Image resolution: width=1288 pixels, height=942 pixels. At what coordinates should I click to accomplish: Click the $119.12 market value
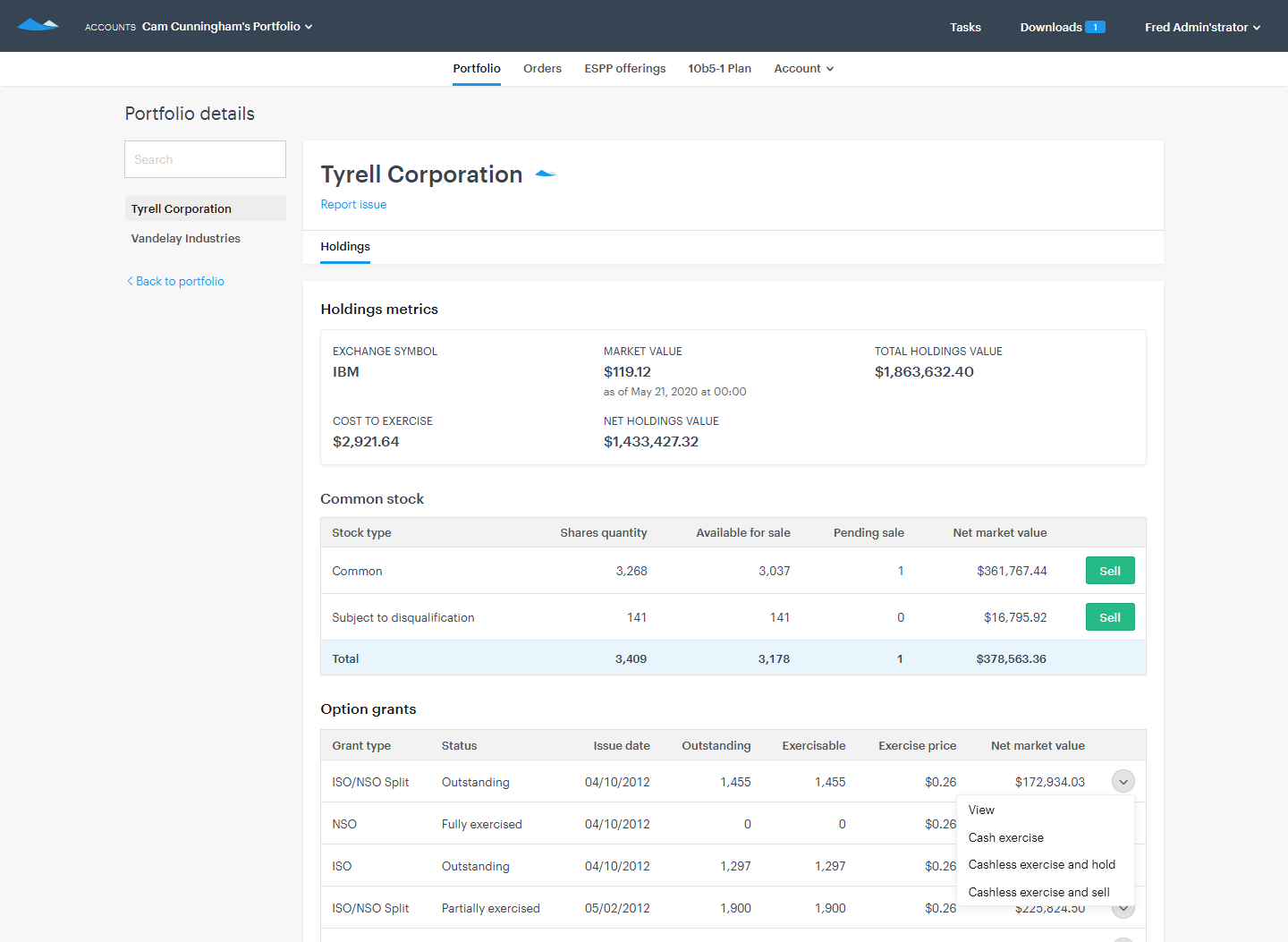point(627,372)
